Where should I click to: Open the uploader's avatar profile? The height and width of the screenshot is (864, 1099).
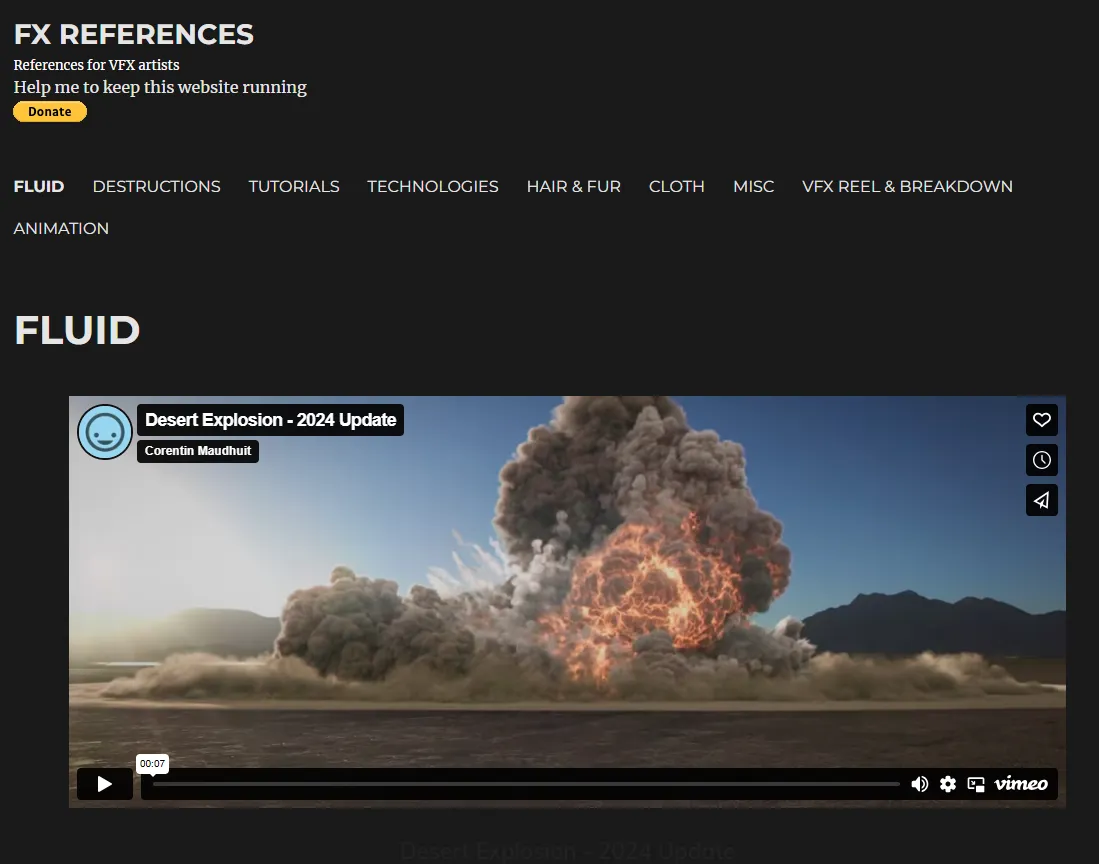click(x=105, y=432)
